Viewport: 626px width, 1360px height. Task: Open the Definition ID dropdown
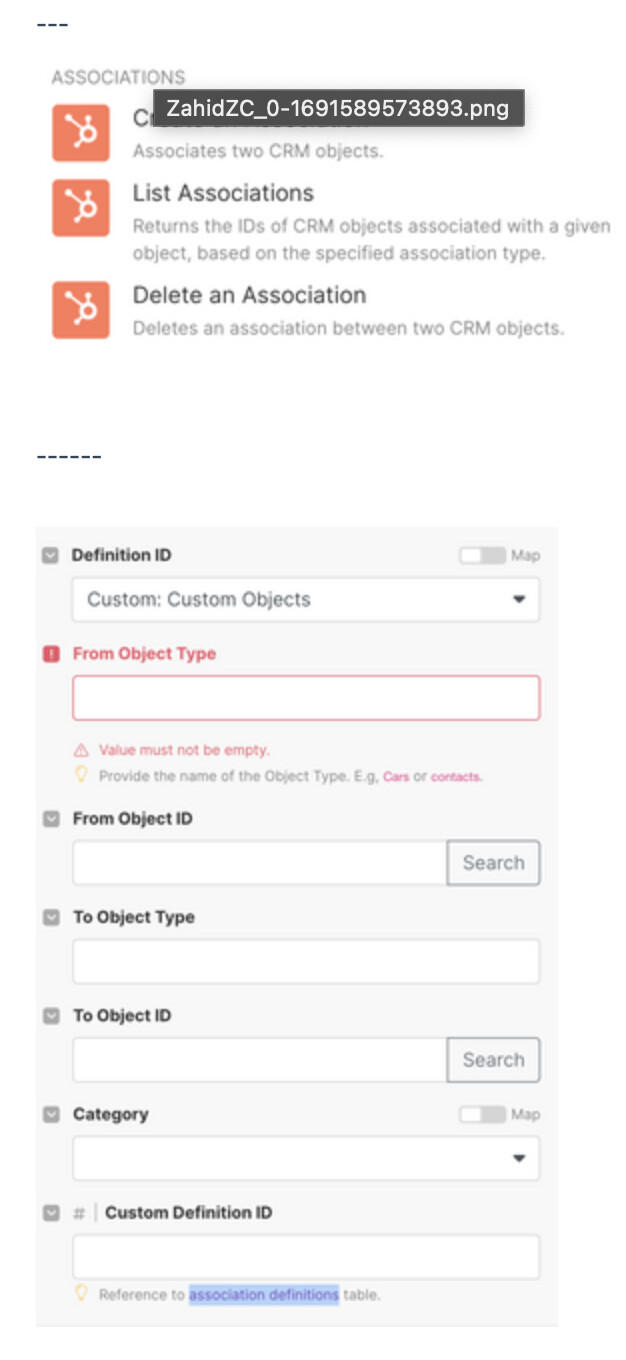click(306, 600)
